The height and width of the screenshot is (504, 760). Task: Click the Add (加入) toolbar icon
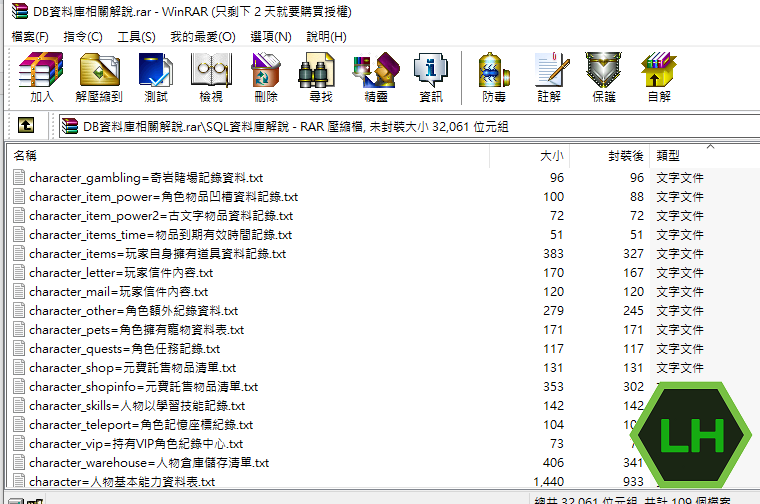tap(41, 78)
